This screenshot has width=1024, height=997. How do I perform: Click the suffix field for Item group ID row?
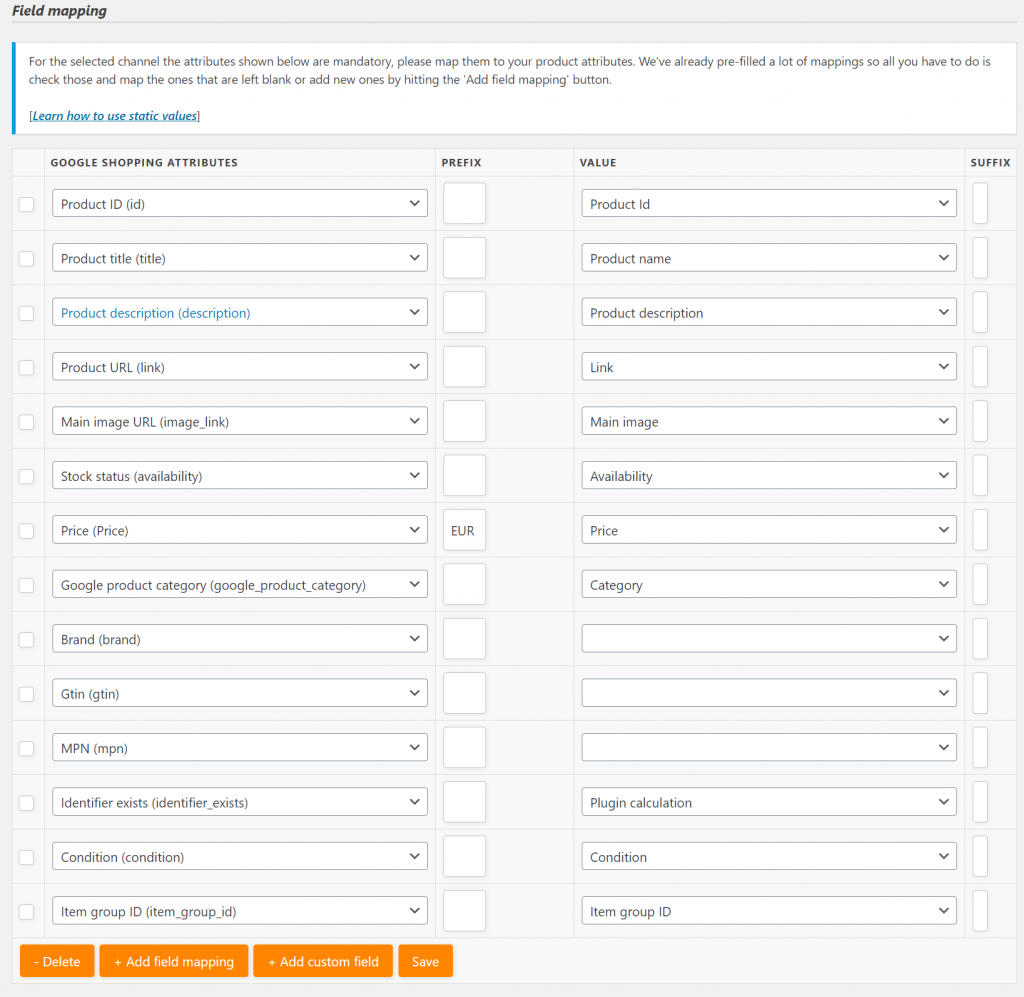[980, 911]
